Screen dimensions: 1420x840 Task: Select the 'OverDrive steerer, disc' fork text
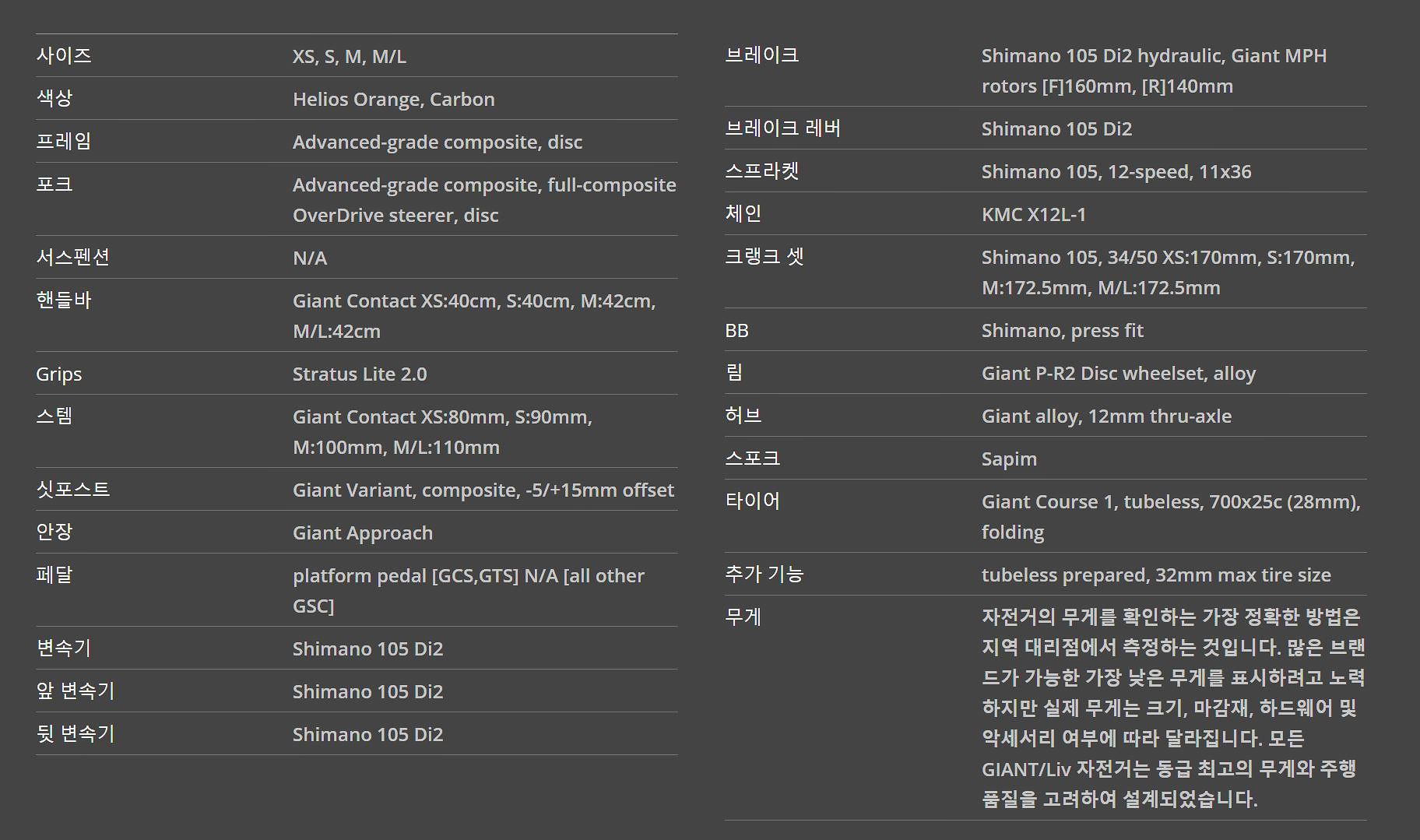point(395,215)
